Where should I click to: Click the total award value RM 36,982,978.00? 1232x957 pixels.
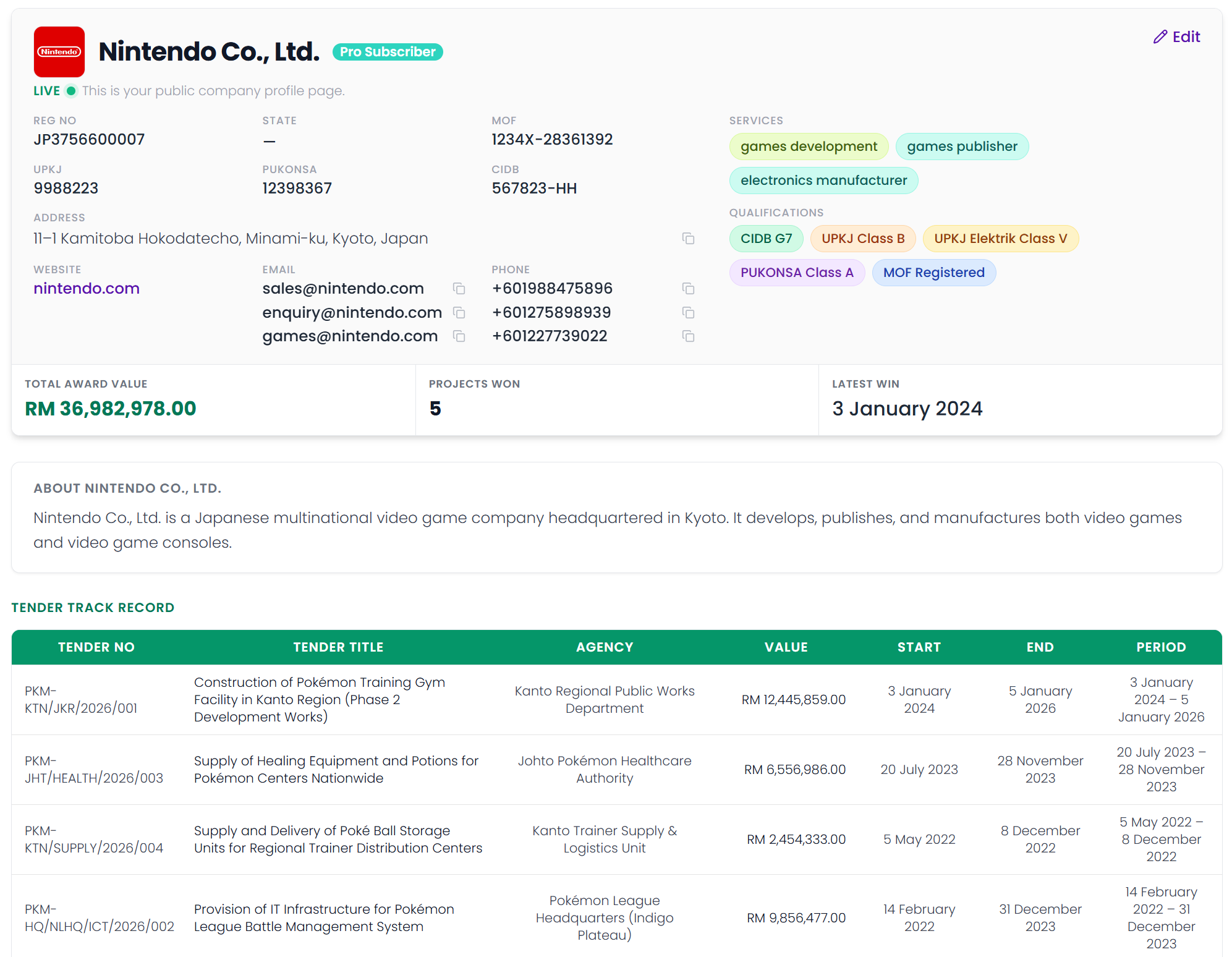[x=111, y=409]
